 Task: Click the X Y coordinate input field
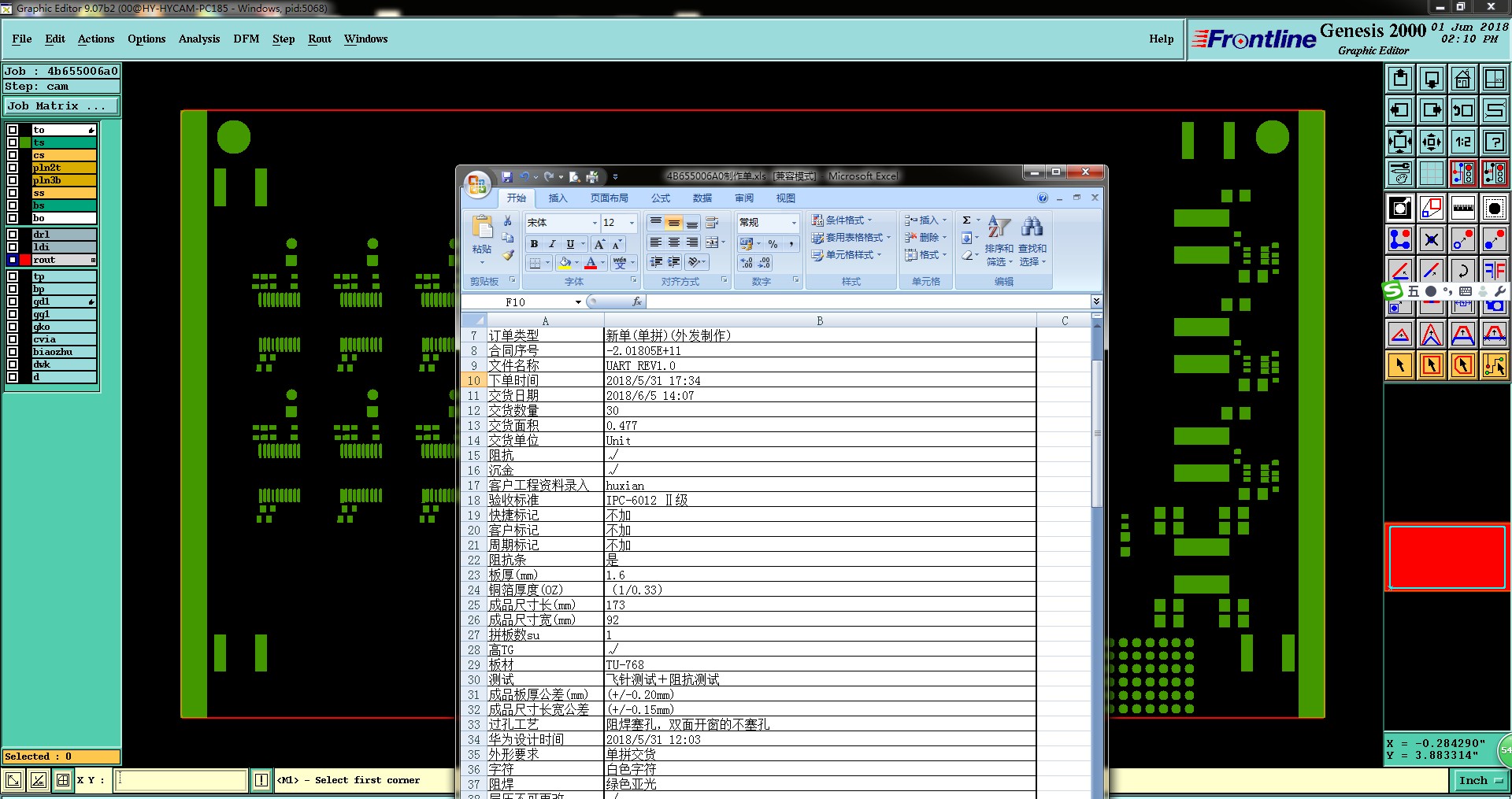(182, 780)
